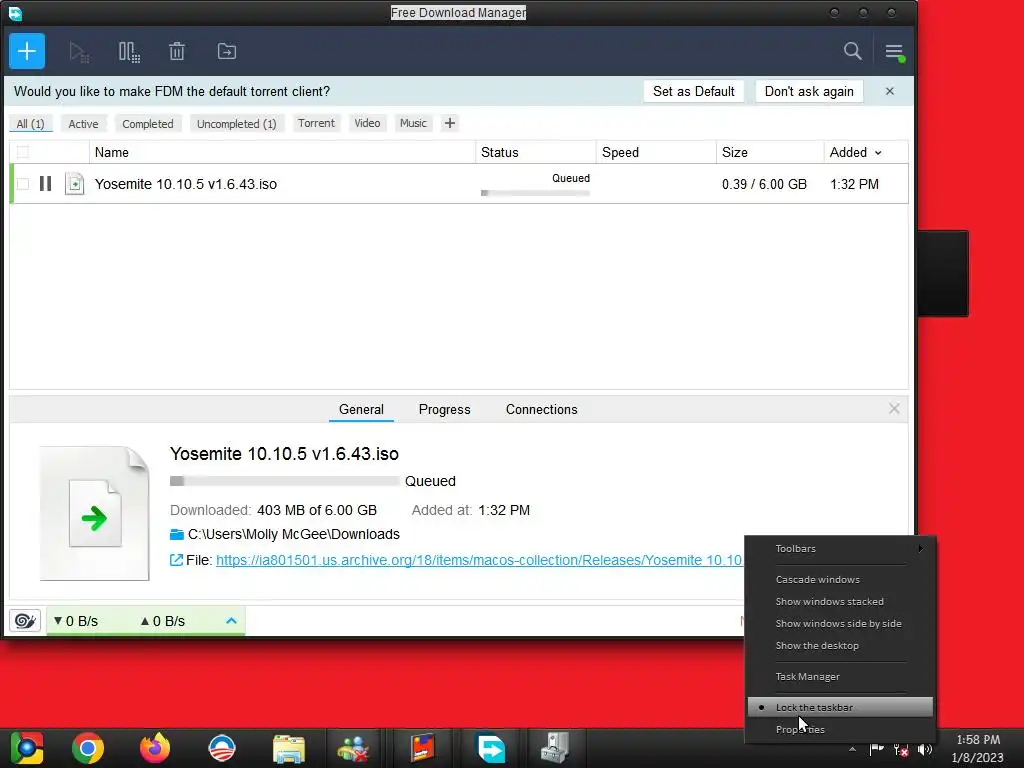Click the Start all downloads toolbar icon
This screenshot has height=768, width=1024.
[79, 52]
